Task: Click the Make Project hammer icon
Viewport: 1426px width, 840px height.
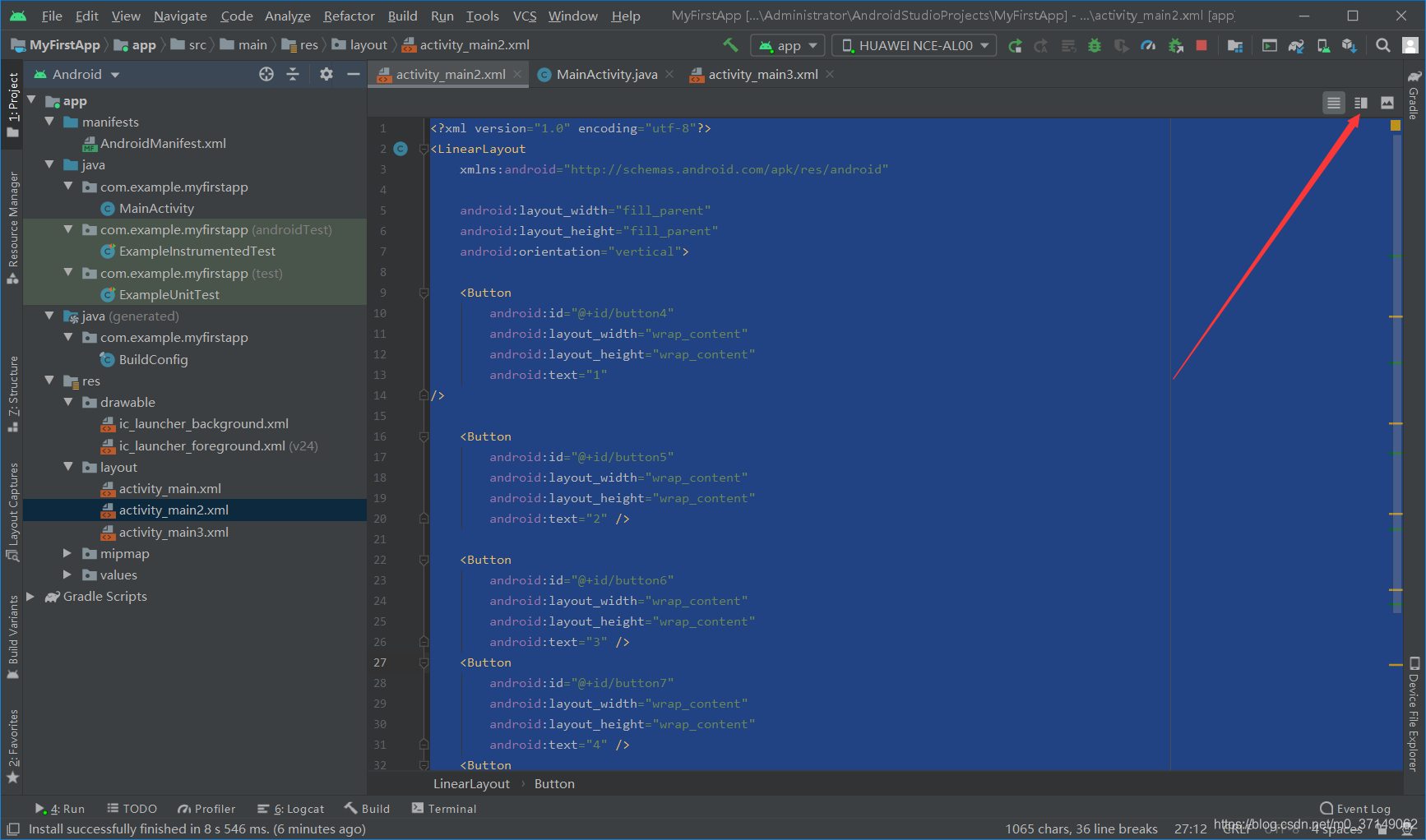Action: (x=730, y=45)
